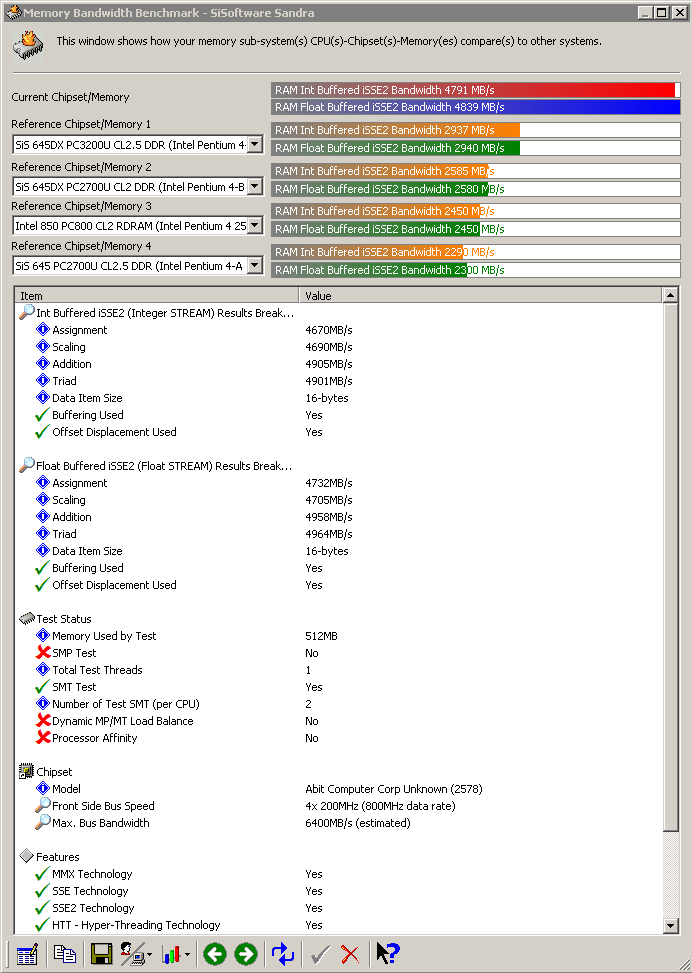Click the green back arrow
This screenshot has width=692, height=973.
point(215,954)
